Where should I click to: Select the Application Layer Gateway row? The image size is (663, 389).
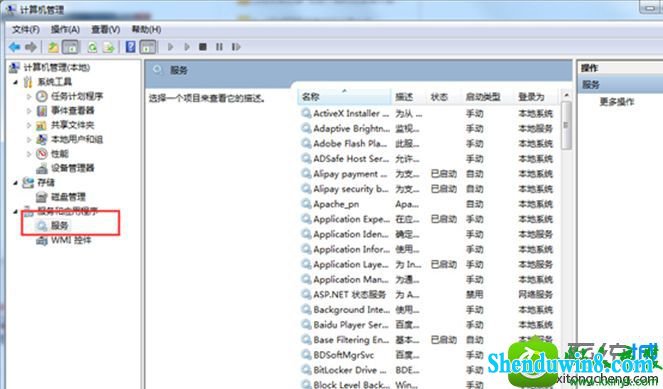tap(429, 264)
